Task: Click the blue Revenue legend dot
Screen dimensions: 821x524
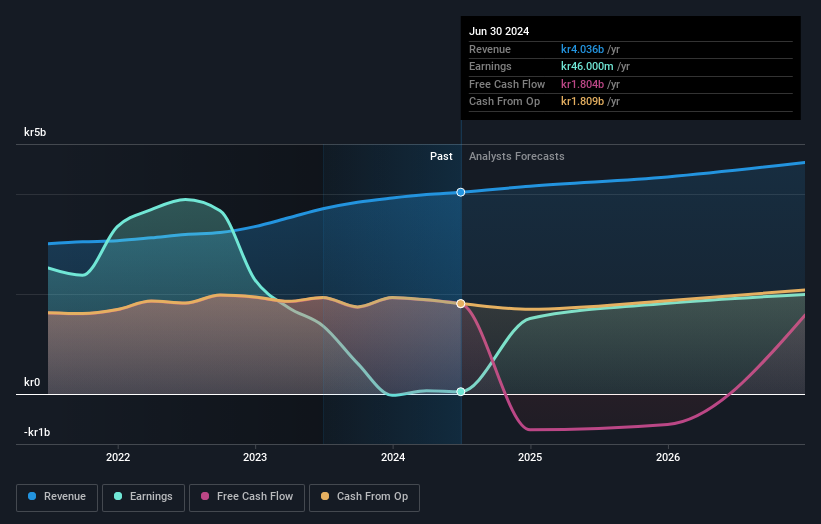Action: 32,496
